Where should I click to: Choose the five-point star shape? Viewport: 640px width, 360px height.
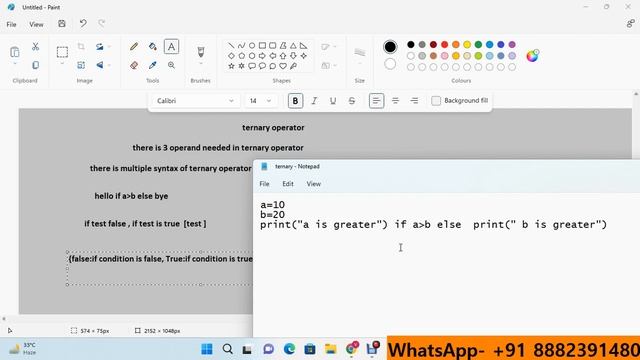[231, 66]
